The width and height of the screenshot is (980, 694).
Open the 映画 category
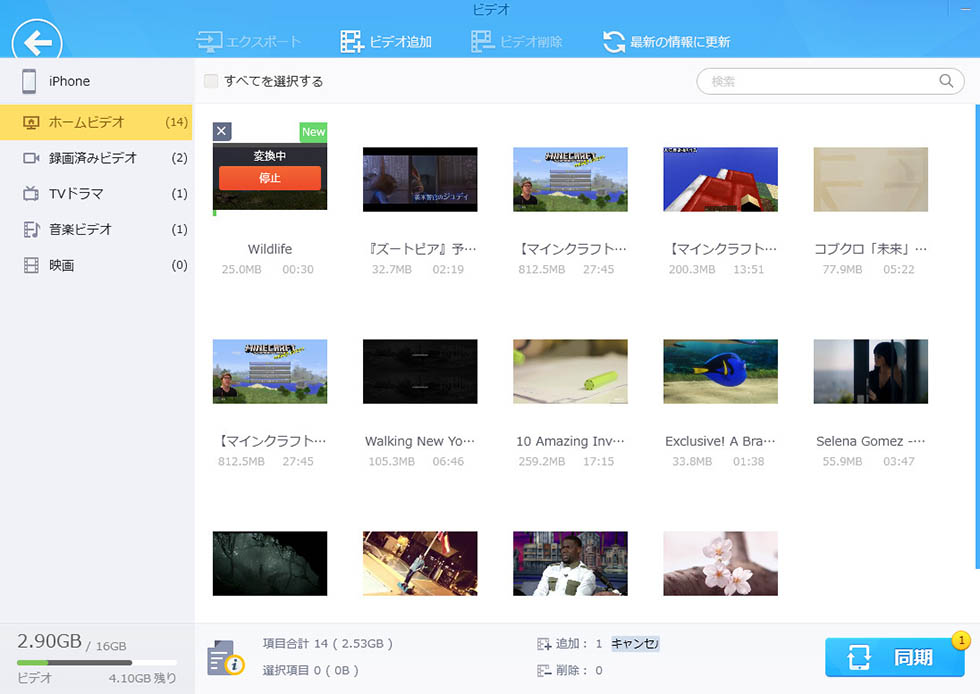96,265
